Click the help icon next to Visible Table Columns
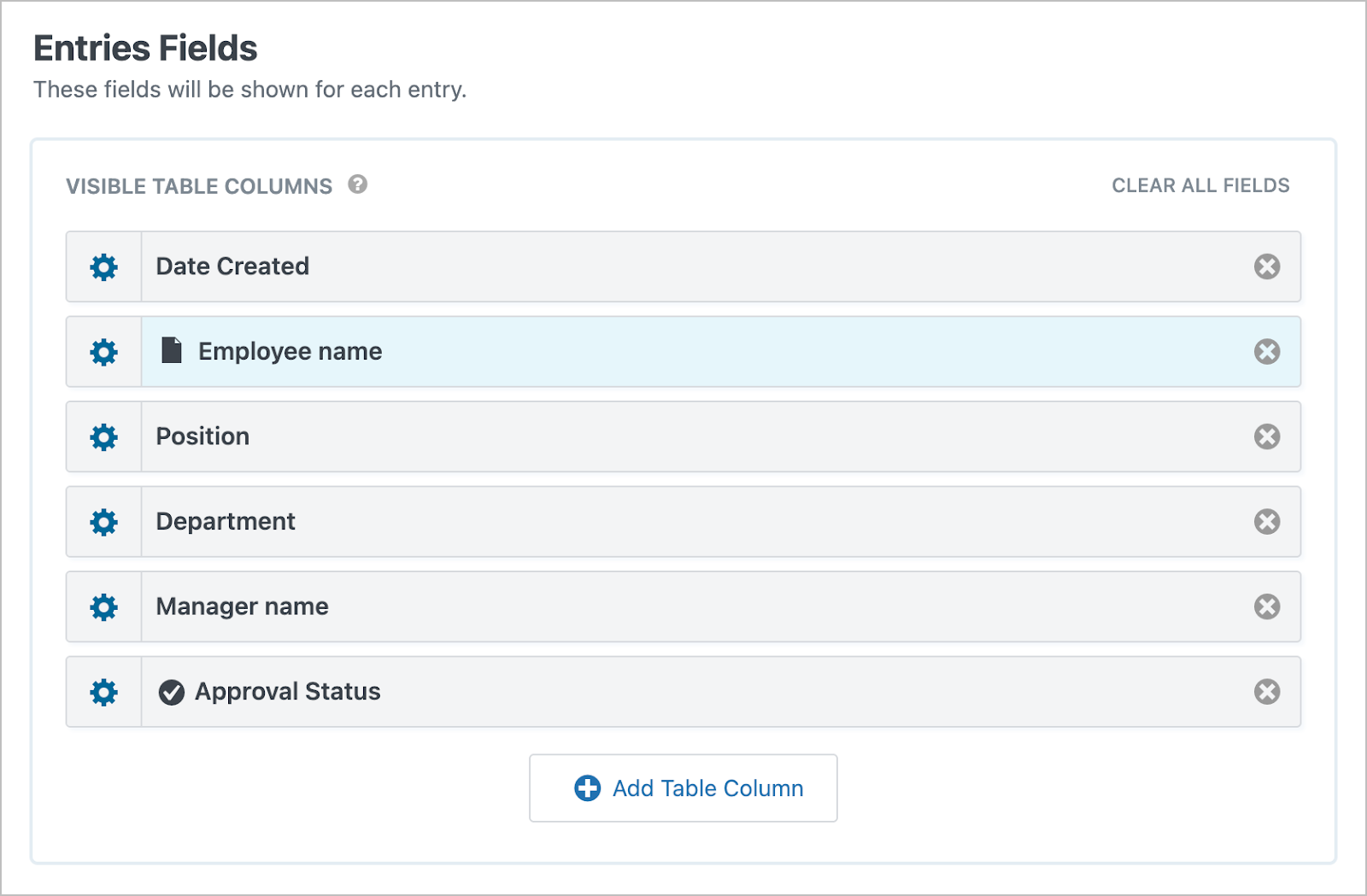This screenshot has width=1367, height=896. [357, 183]
